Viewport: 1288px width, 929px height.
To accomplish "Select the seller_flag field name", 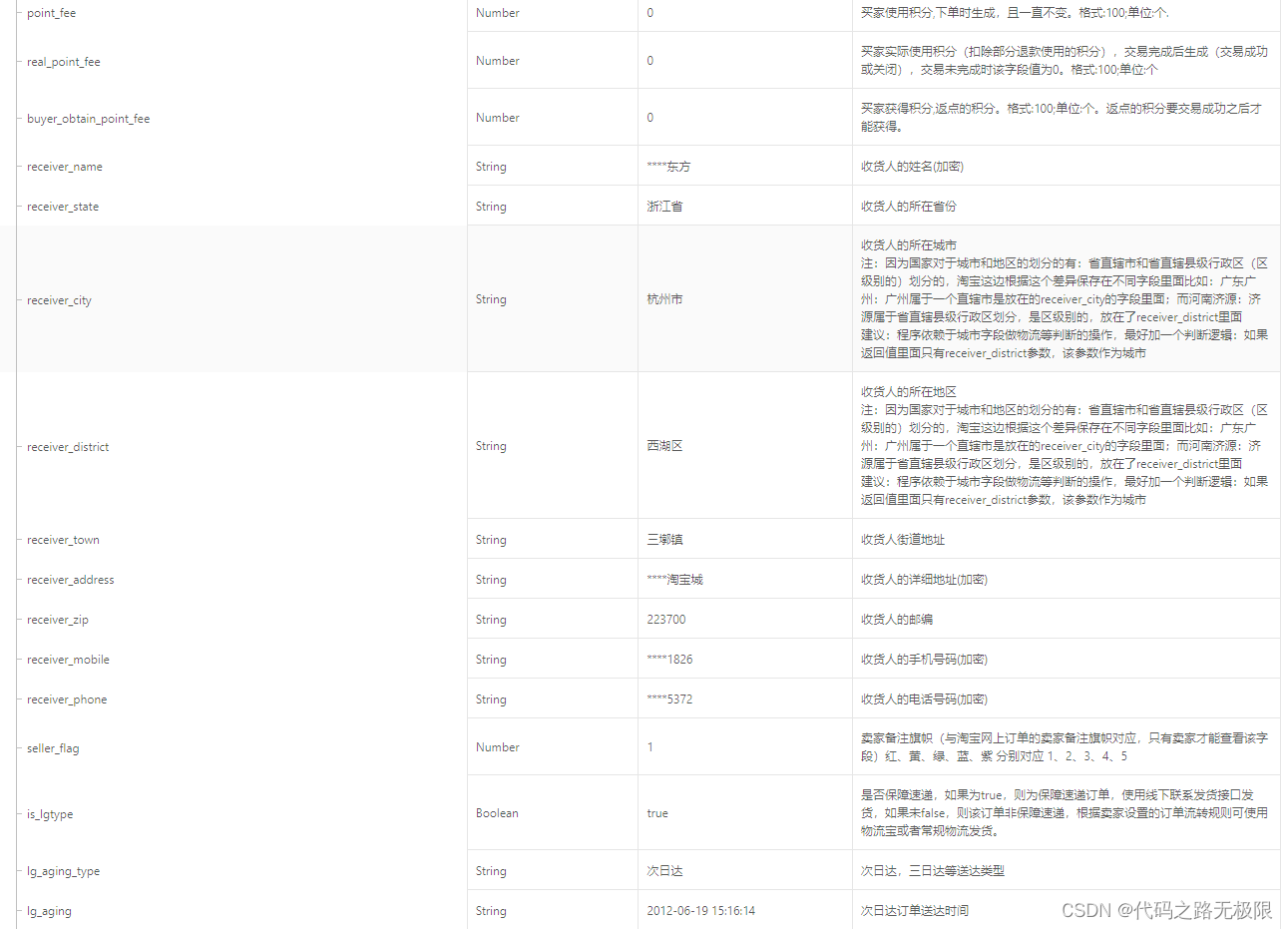I will click(x=53, y=748).
